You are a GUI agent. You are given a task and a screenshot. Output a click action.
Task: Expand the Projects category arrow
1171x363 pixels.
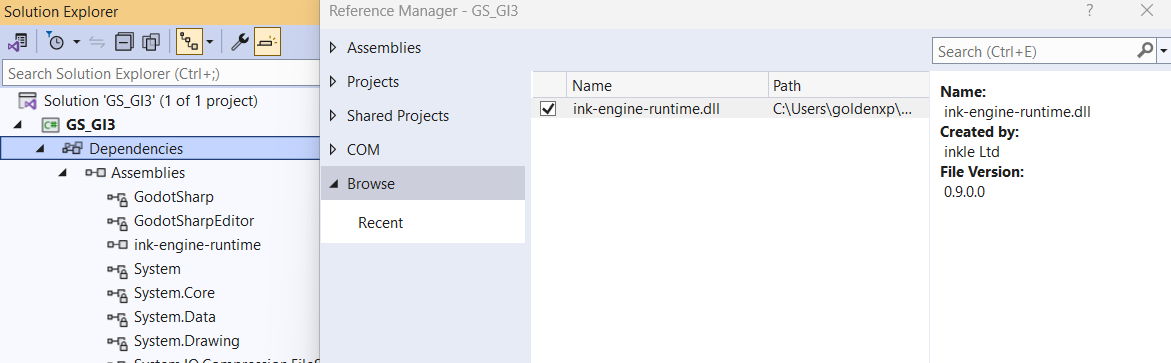coord(333,81)
